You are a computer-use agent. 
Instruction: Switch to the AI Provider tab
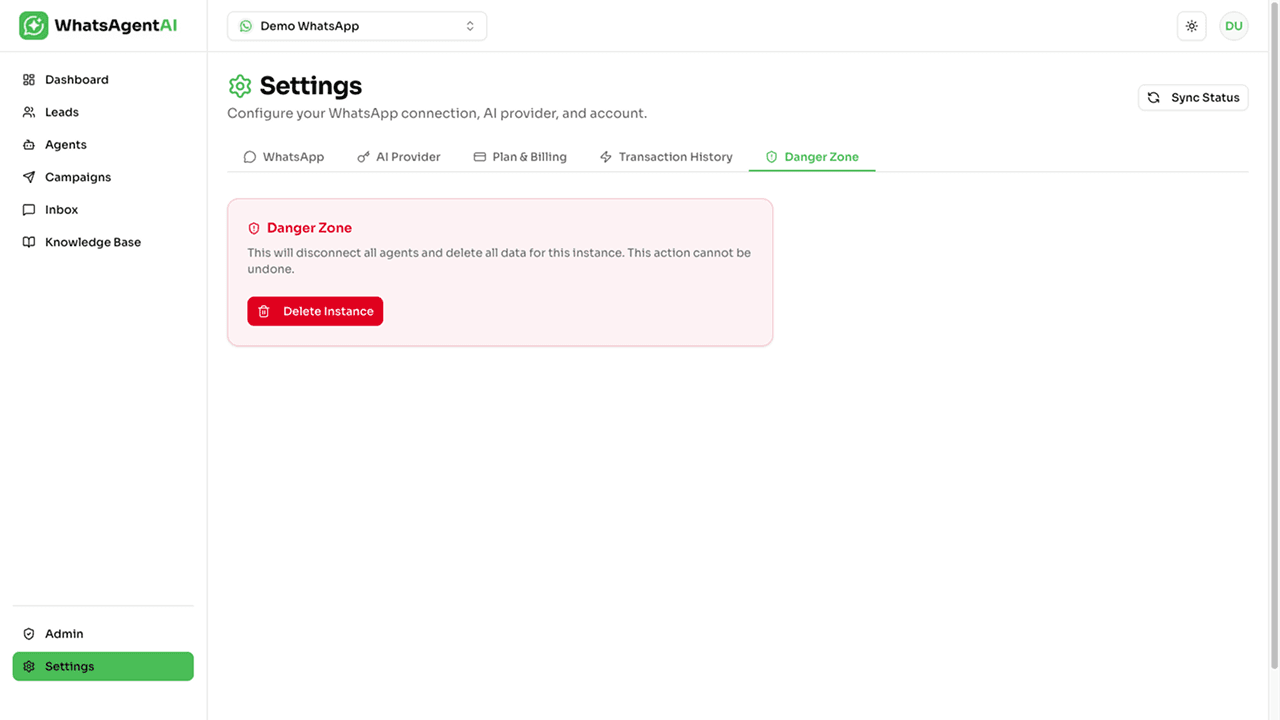pos(399,157)
